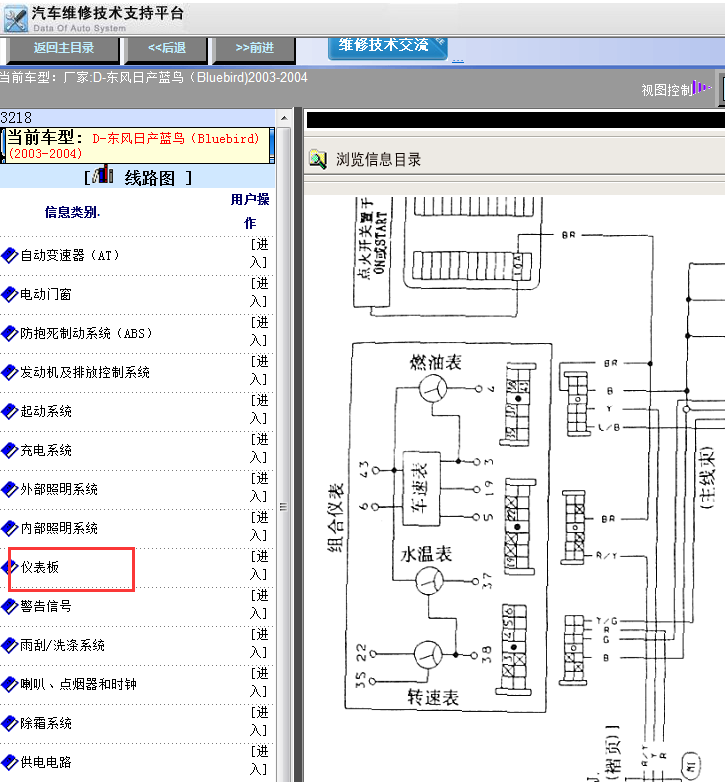Click 进入 link for 雨刮/洗涤系统
This screenshot has width=725, height=782.
click(259, 643)
